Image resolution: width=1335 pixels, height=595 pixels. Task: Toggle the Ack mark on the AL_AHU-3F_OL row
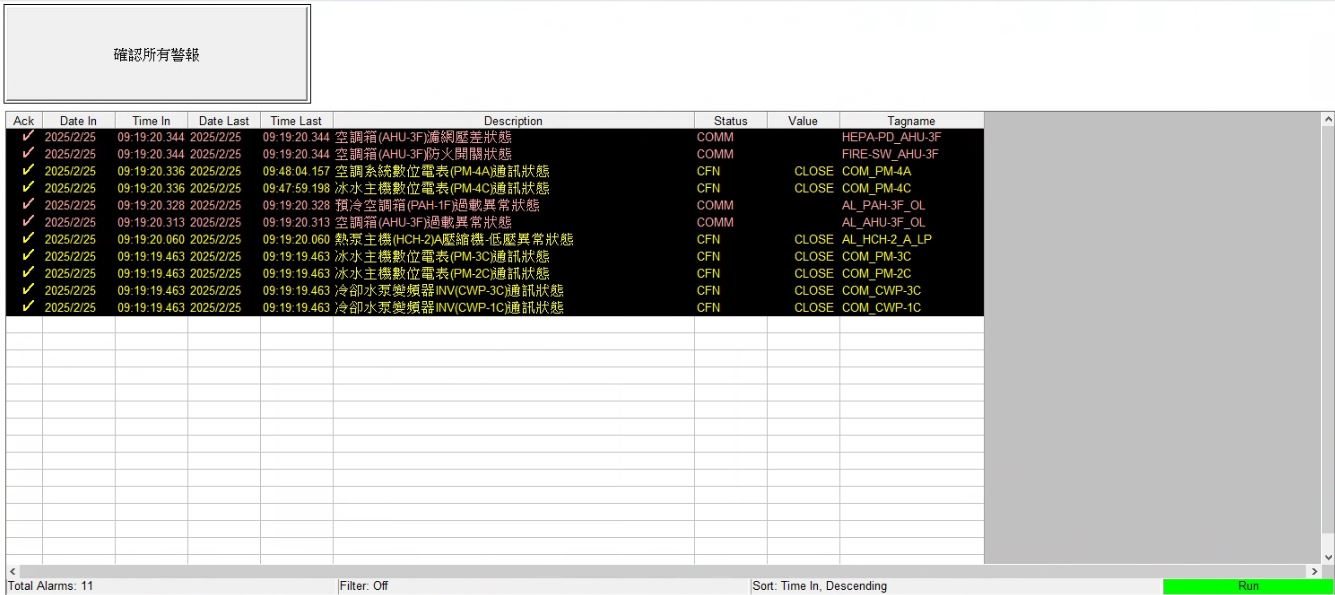[x=27, y=222]
